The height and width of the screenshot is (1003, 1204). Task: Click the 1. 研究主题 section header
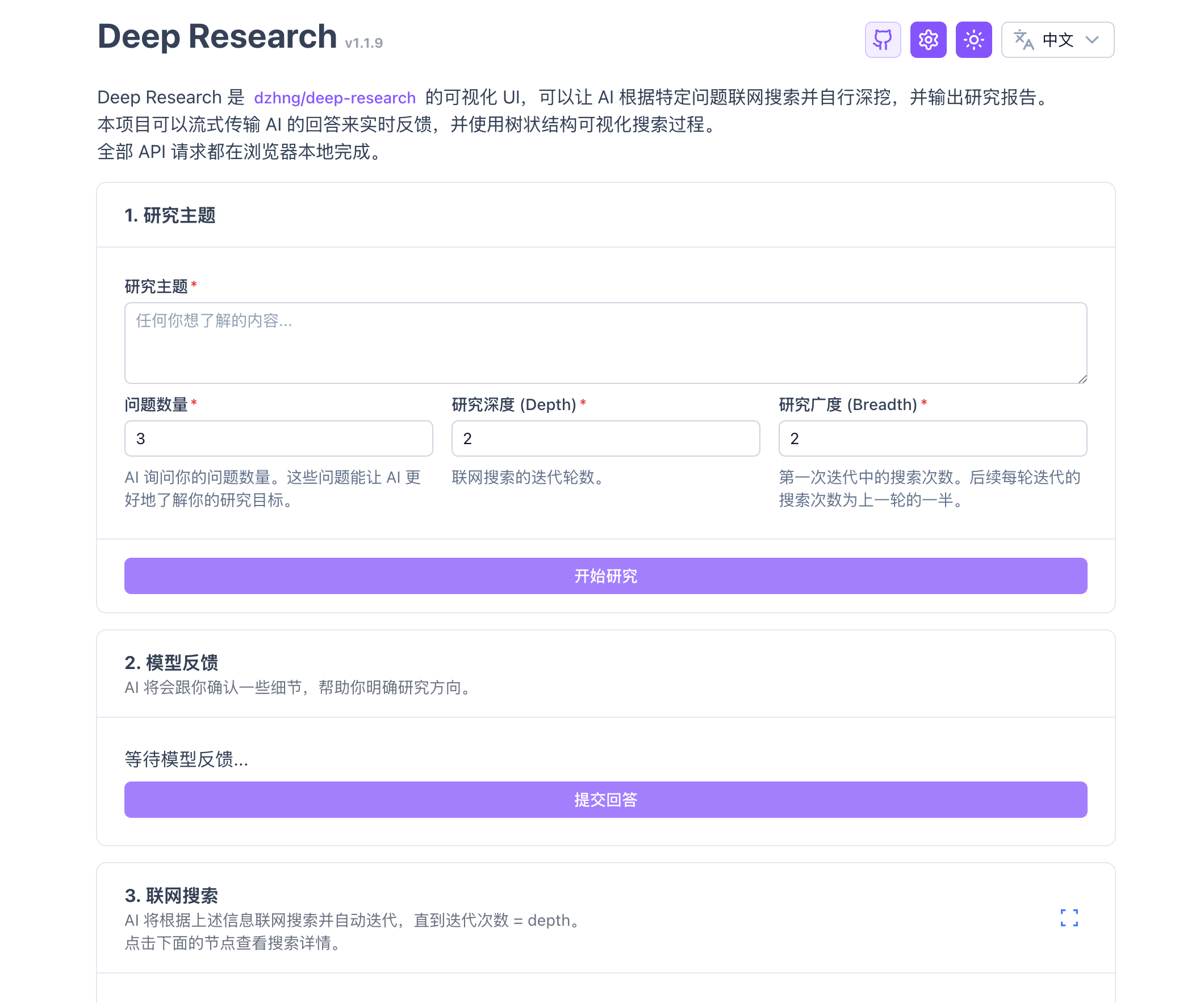pyautogui.click(x=170, y=216)
